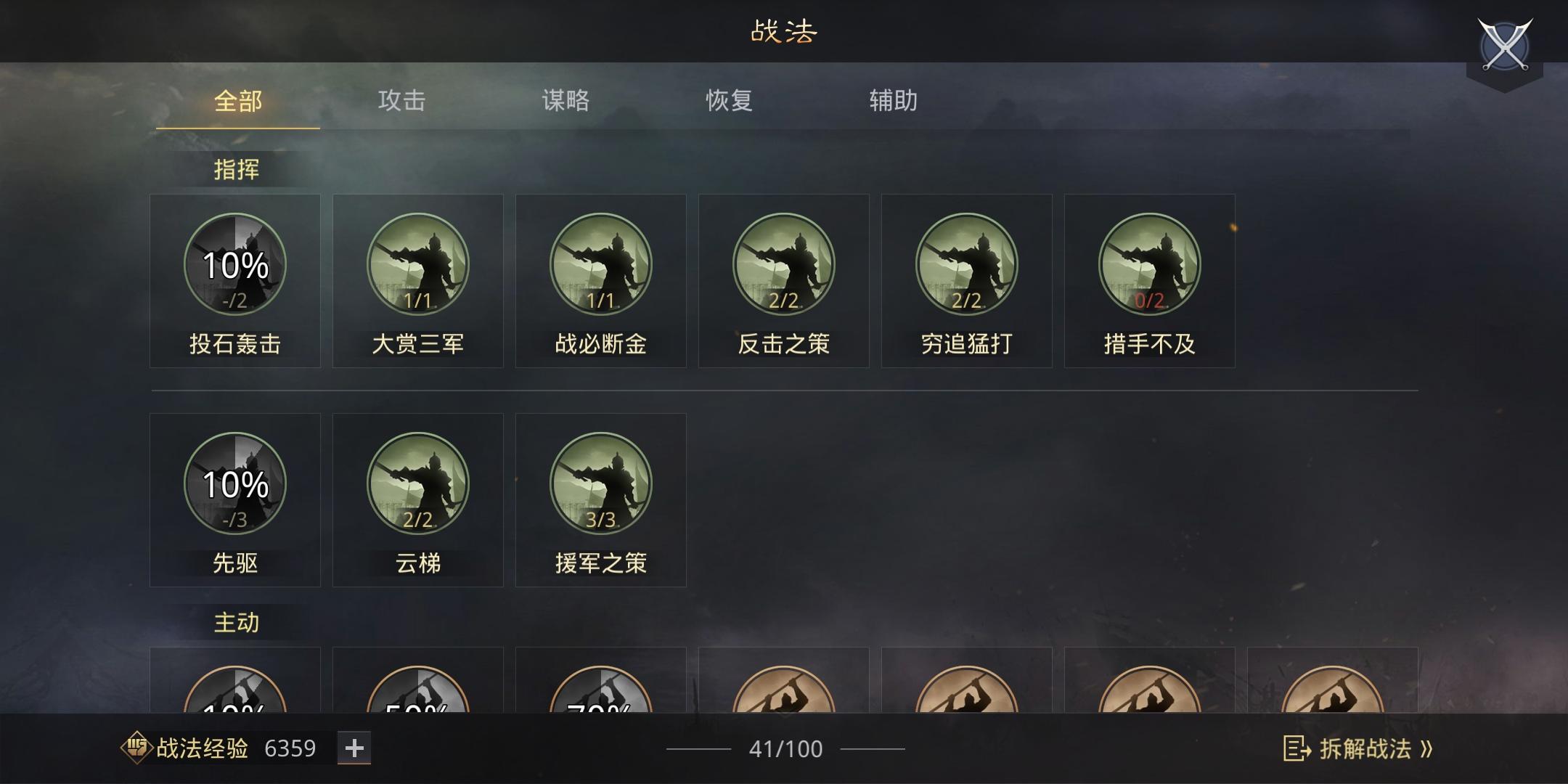
Task: Switch to the 攻击 tab
Action: 401,100
